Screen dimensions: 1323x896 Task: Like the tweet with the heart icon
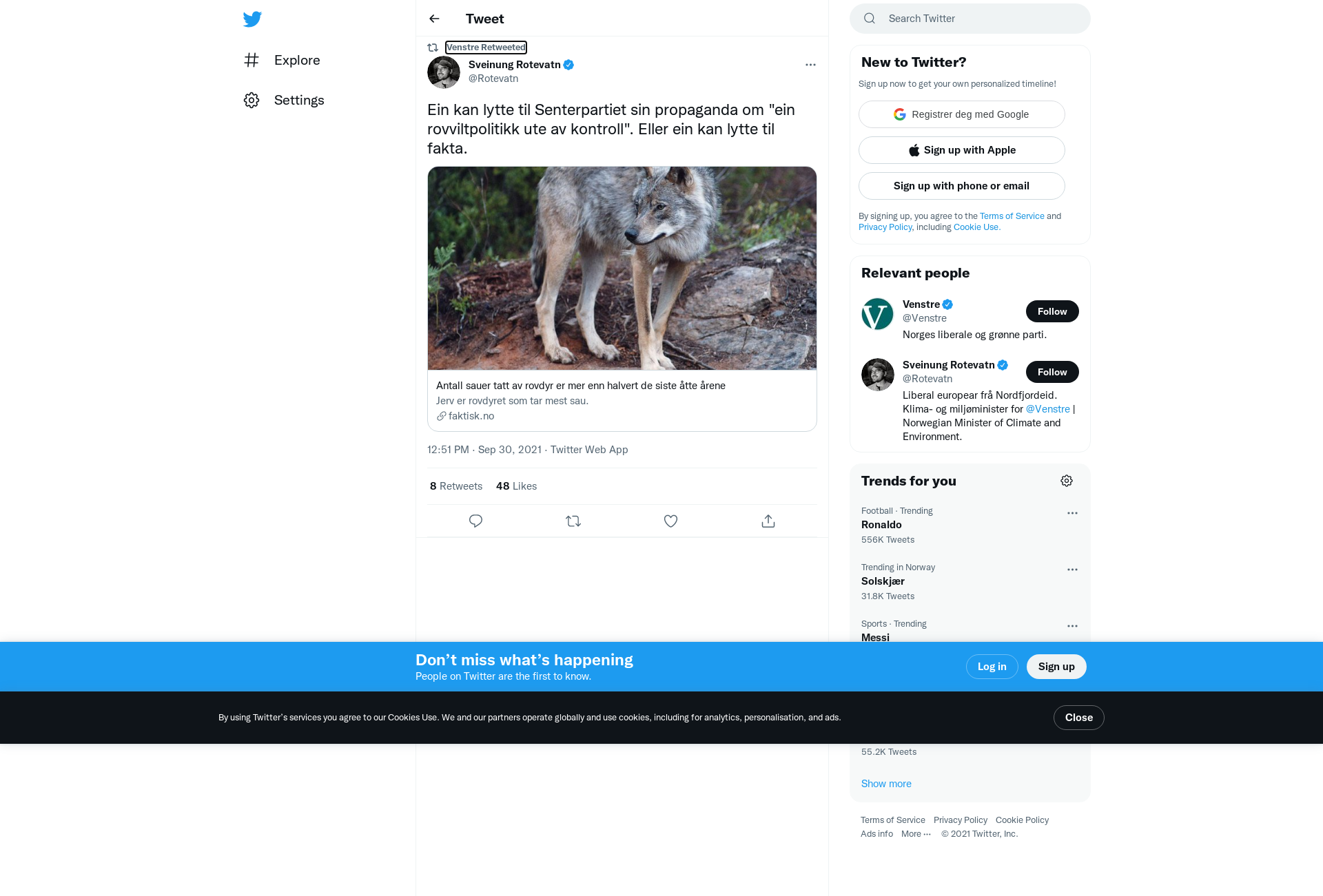670,521
